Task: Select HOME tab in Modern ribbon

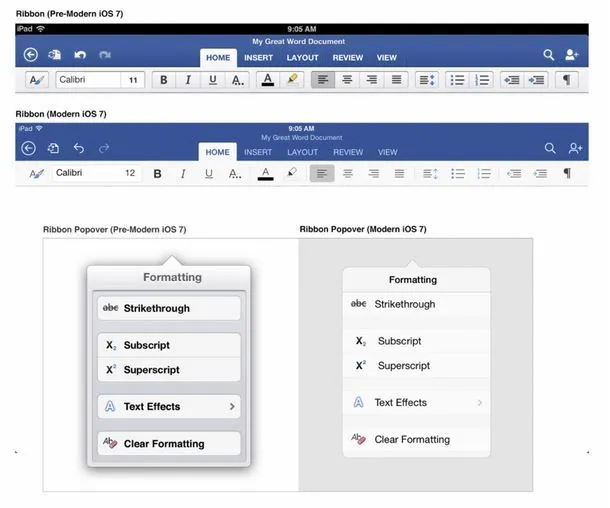Action: 217,152
